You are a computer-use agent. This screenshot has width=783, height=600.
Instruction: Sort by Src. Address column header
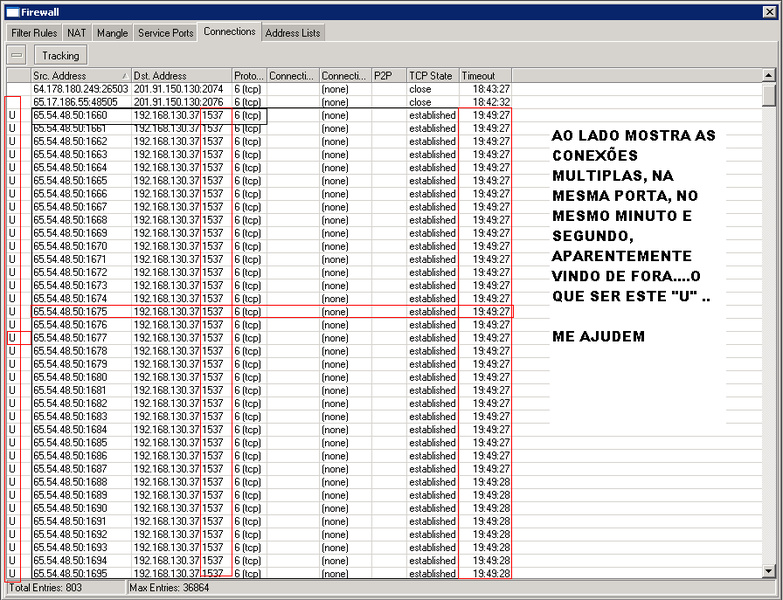point(80,76)
